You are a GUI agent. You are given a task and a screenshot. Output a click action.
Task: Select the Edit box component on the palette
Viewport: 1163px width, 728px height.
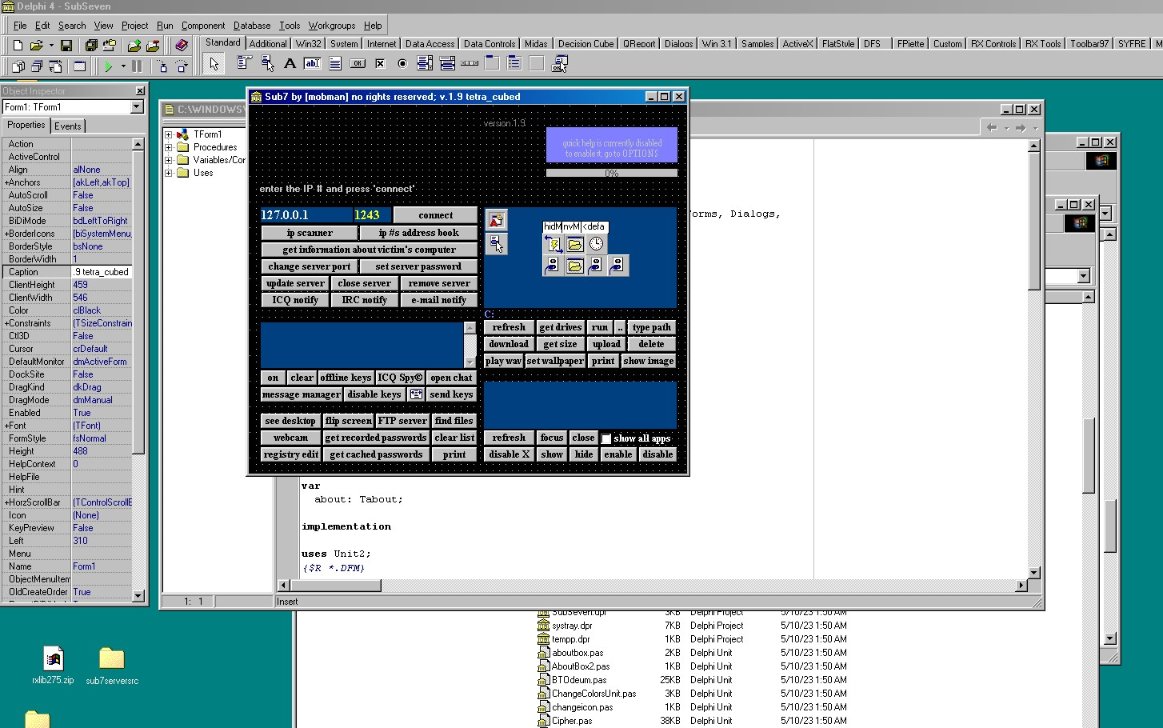pos(311,65)
